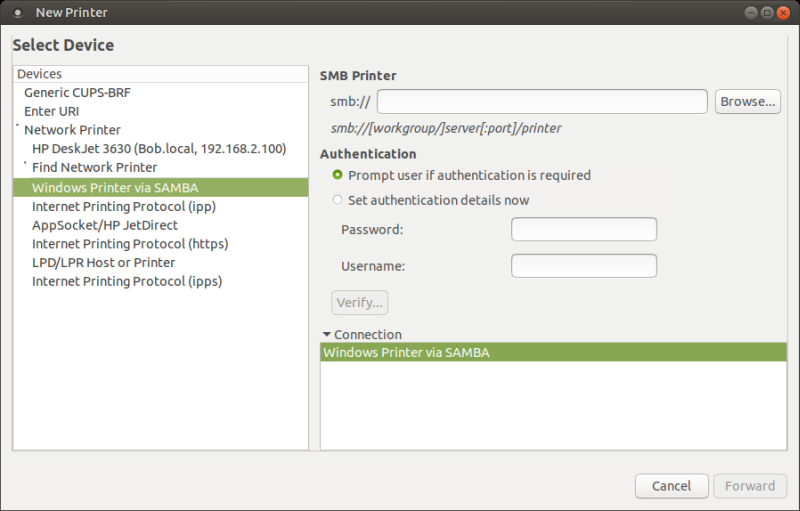Choose 'Set authentication details now' option
Screen dimensions: 800x511
[338, 200]
